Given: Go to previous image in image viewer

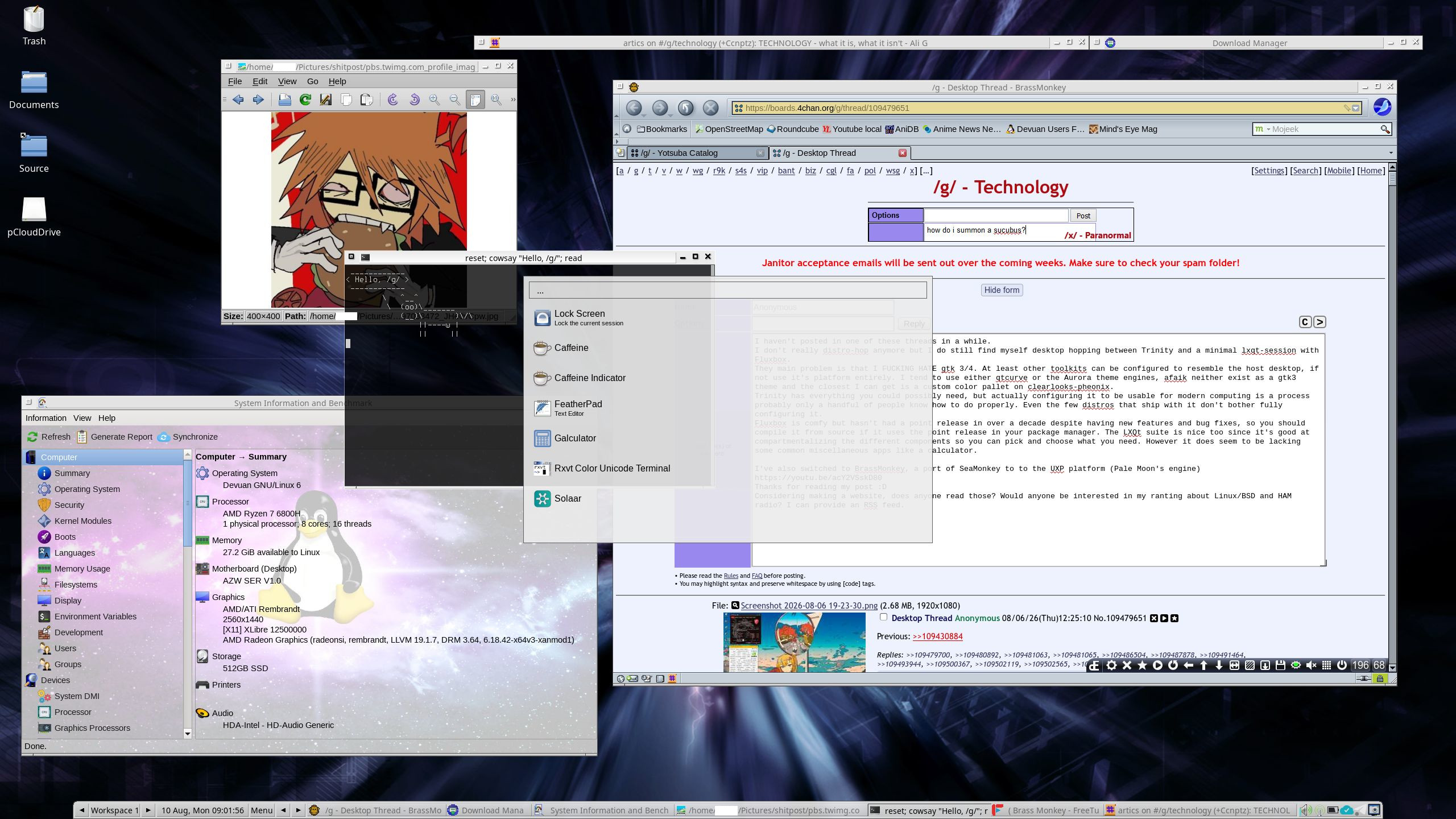Looking at the screenshot, I should click(x=238, y=100).
